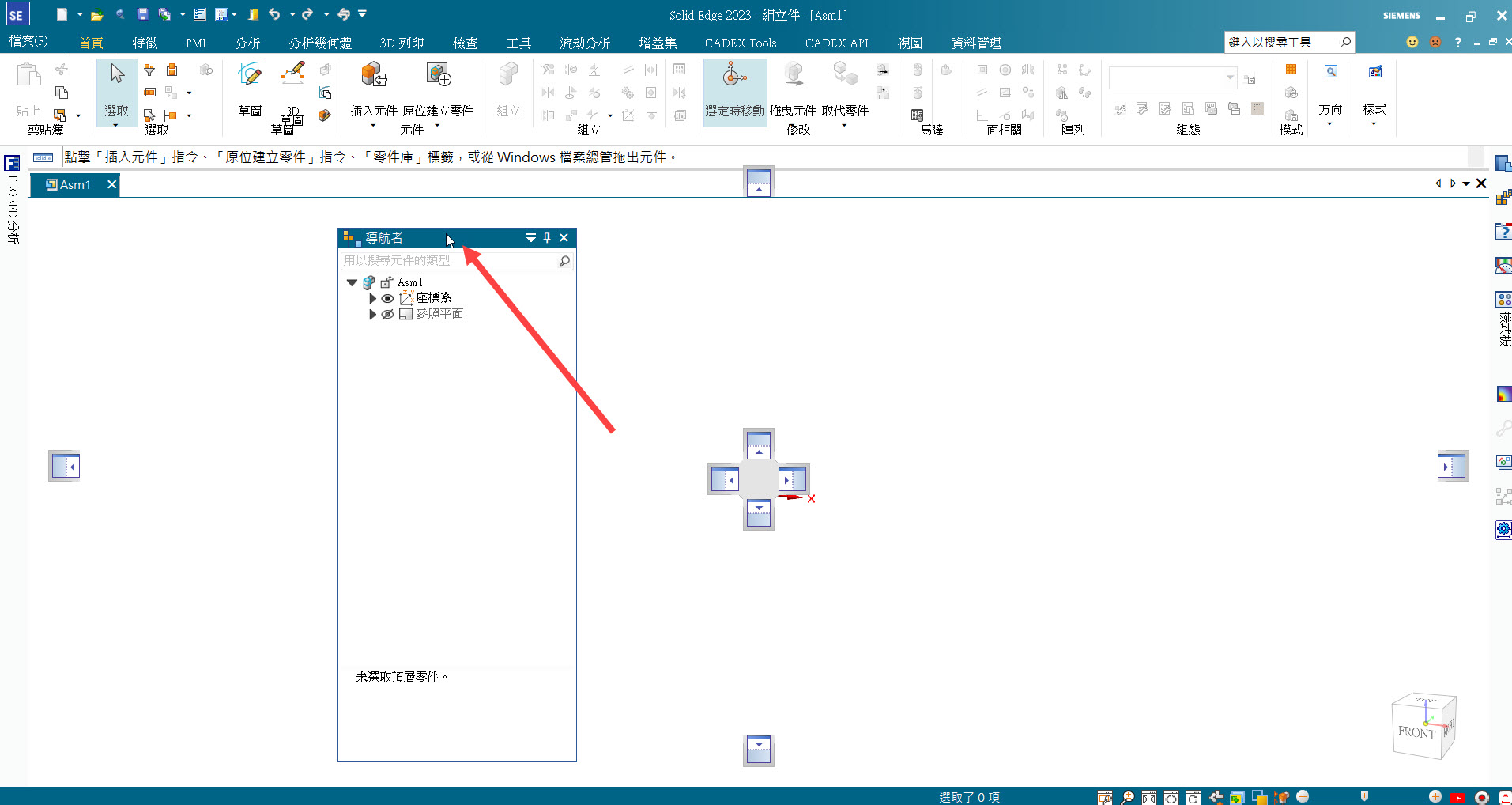
Task: Click the top docking target button
Action: tap(759, 182)
